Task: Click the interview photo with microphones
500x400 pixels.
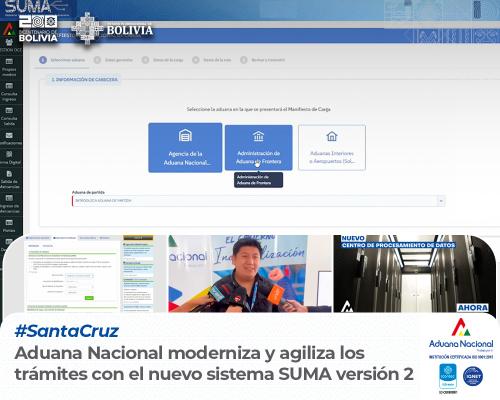Action: click(250, 274)
